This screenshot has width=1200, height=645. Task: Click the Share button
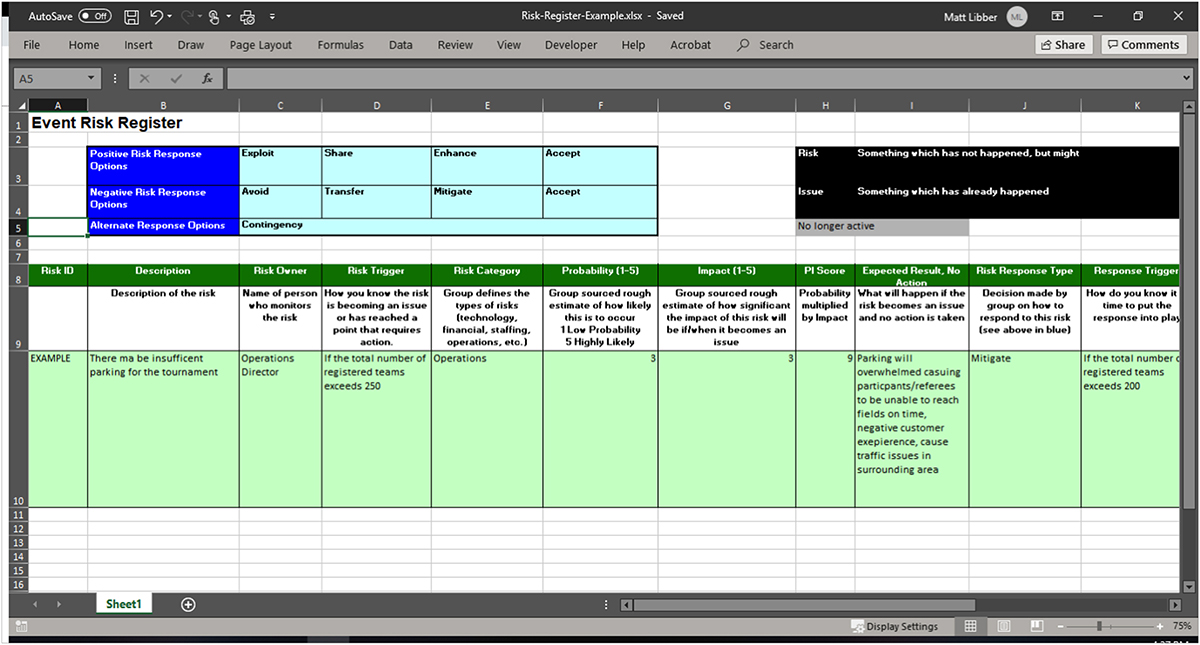click(1062, 45)
